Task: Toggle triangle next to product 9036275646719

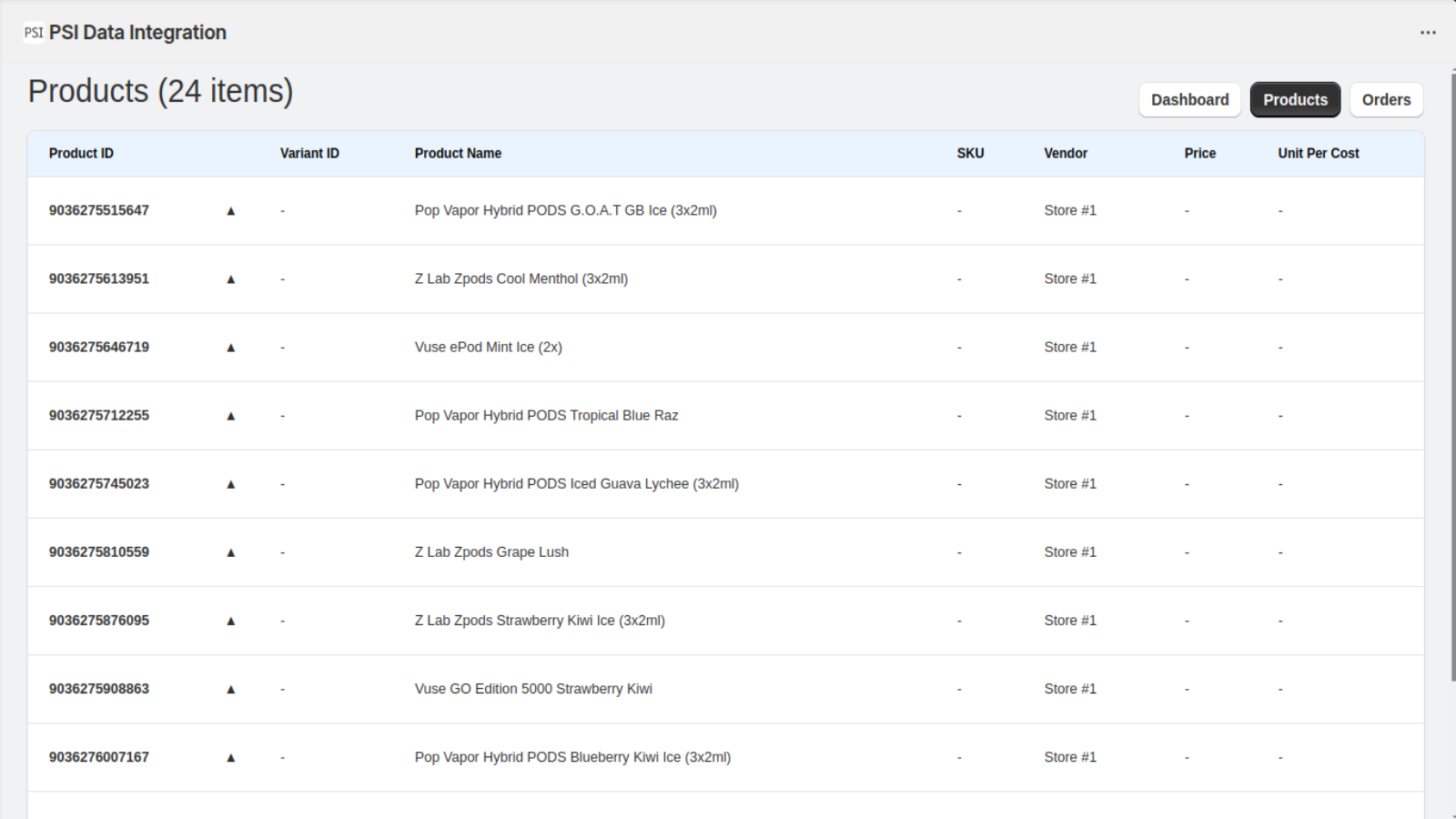Action: (230, 348)
